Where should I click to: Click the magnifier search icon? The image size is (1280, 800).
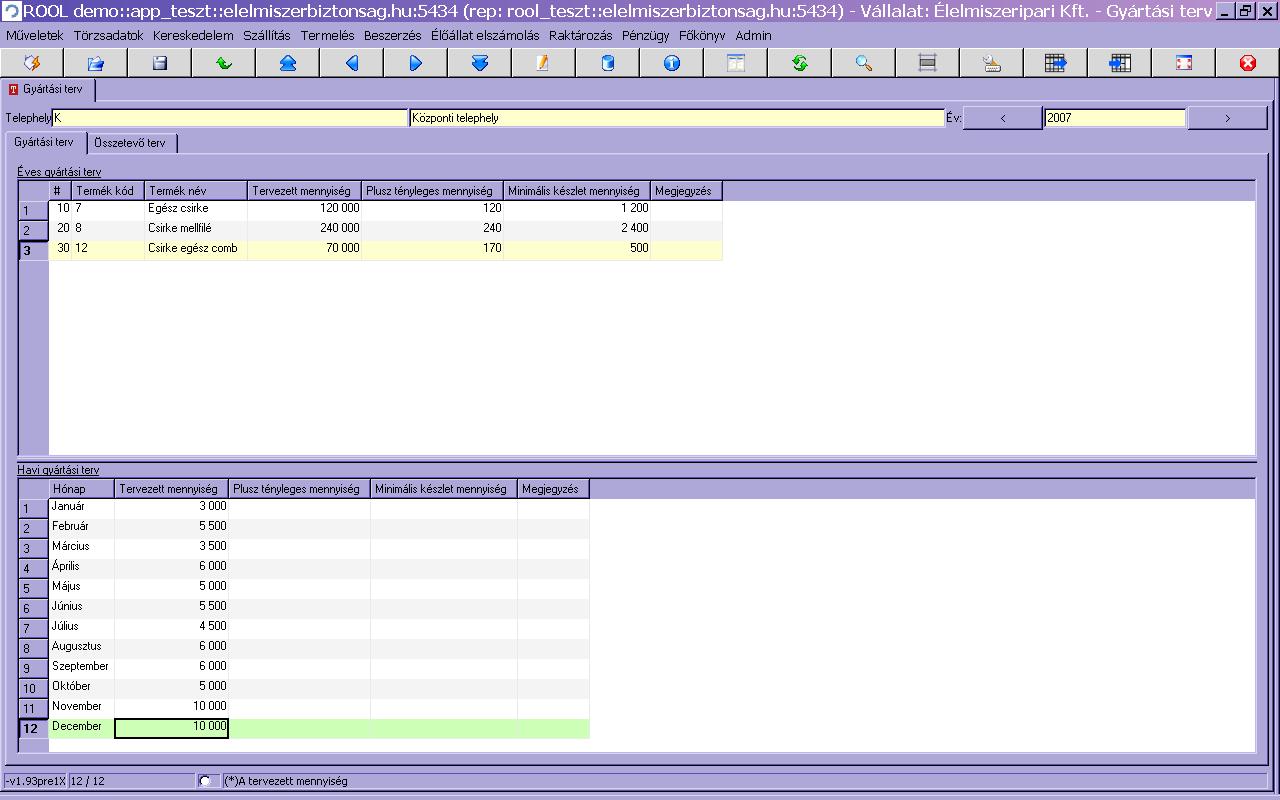pyautogui.click(x=864, y=63)
